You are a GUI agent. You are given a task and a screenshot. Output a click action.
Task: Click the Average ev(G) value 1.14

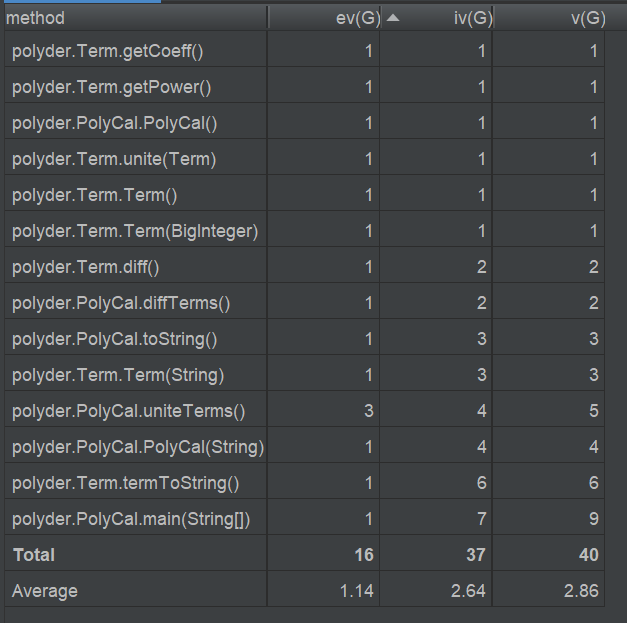pyautogui.click(x=357, y=591)
